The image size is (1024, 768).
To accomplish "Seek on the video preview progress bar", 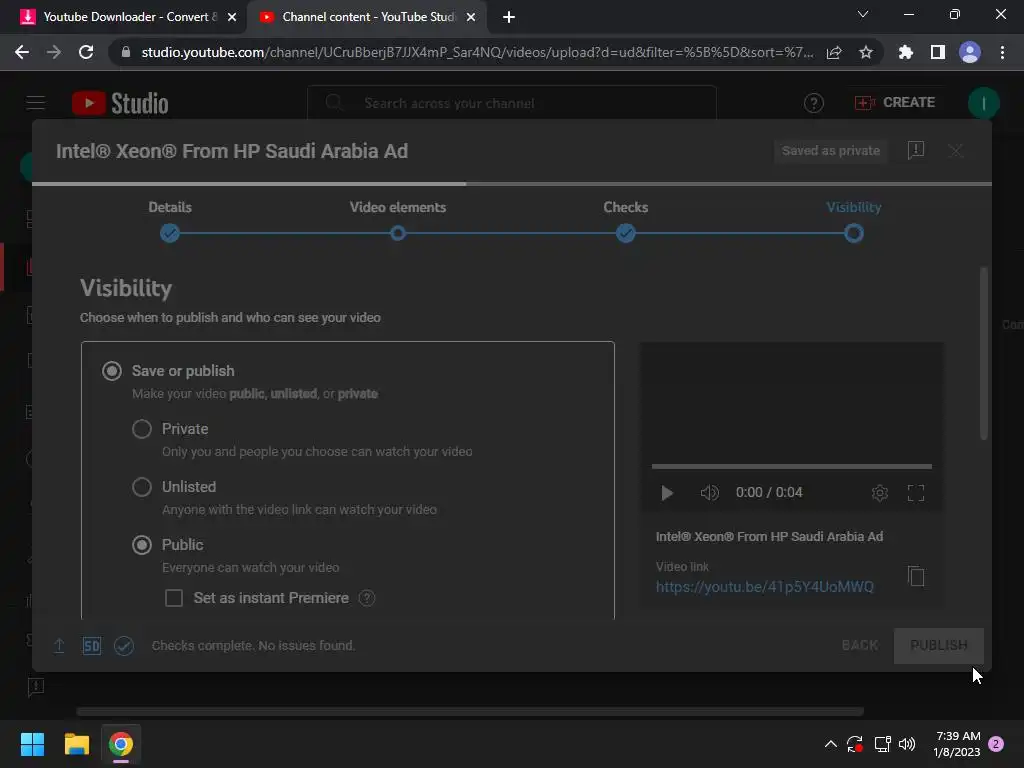I will coord(792,466).
